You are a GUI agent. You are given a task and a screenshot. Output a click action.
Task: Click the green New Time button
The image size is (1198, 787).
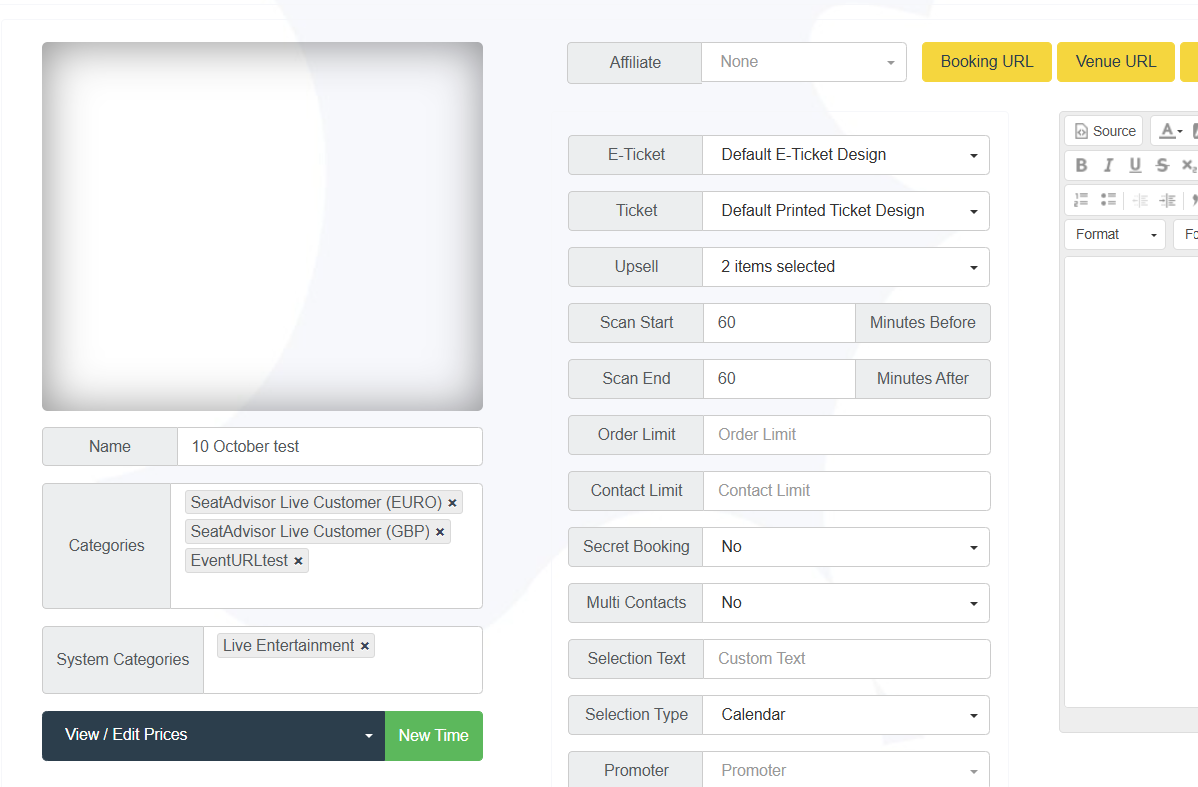(x=434, y=736)
